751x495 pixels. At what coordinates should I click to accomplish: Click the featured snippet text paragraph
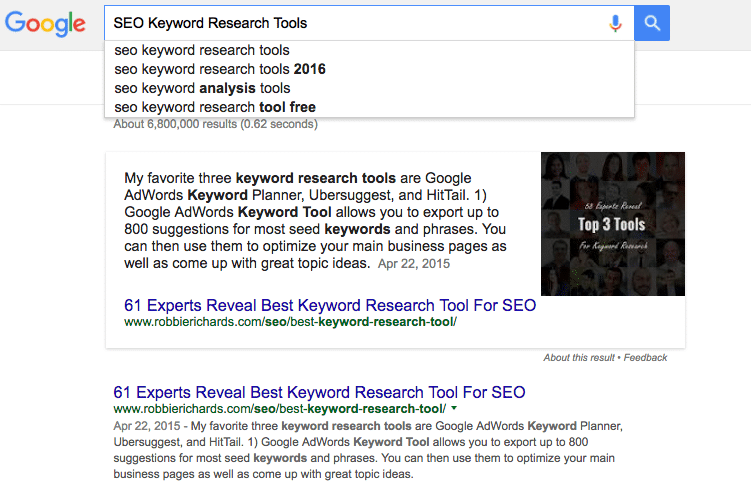tap(315, 221)
